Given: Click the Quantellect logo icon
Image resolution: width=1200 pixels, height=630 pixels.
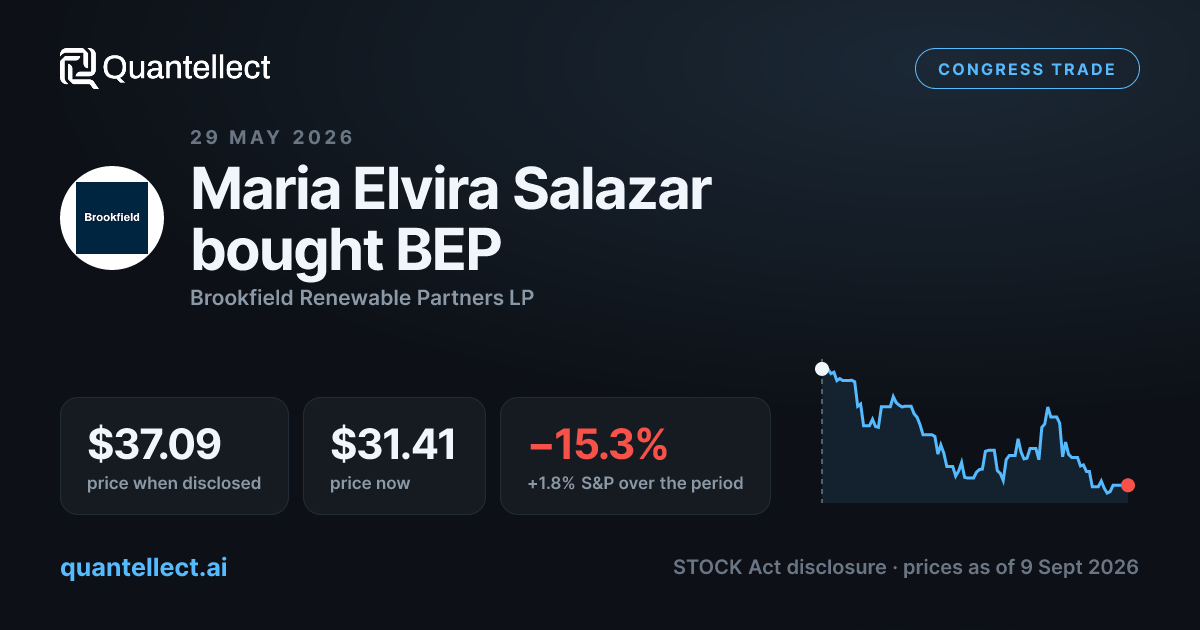Looking at the screenshot, I should [x=78, y=68].
